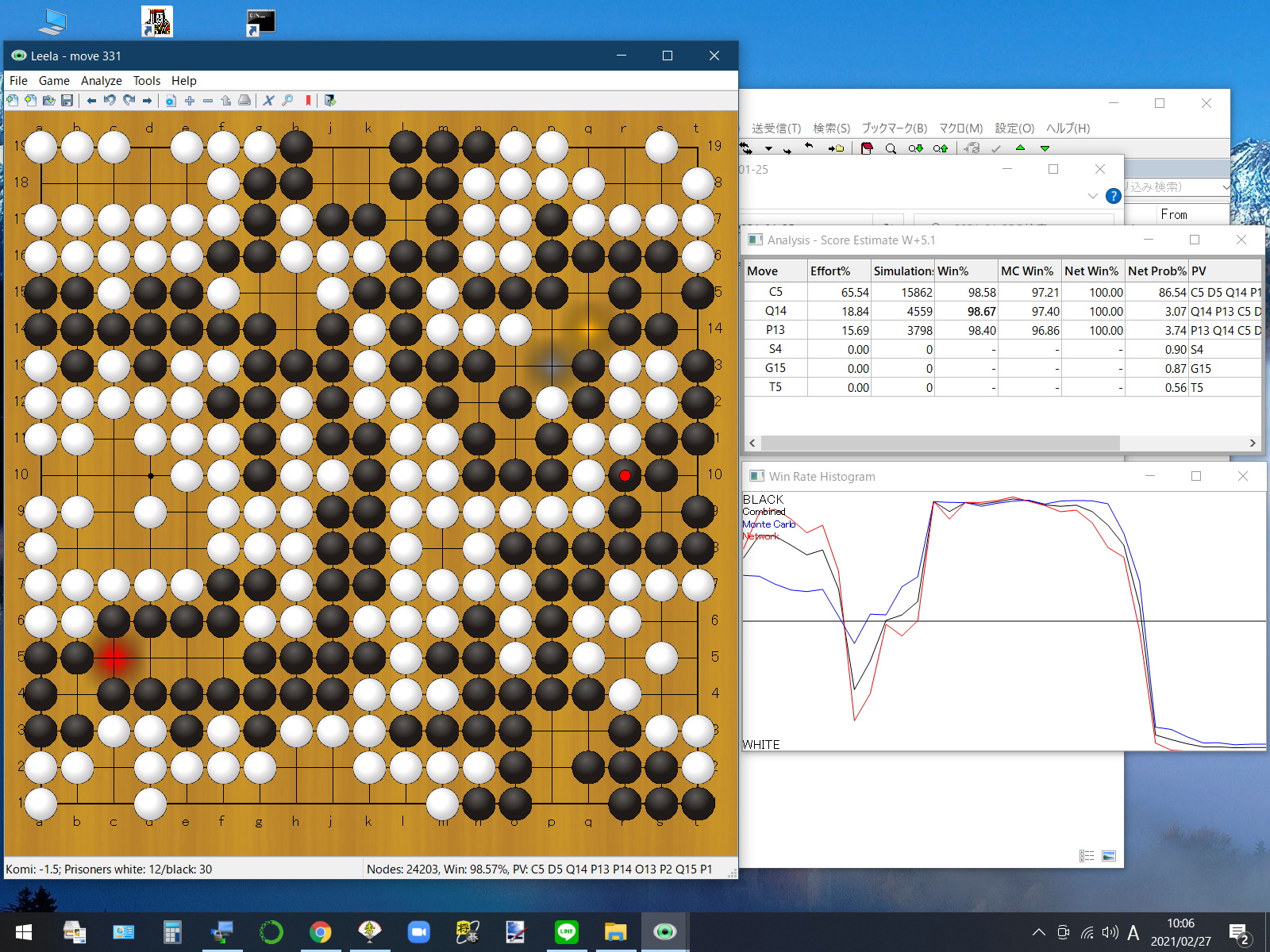Click the open game folder icon
This screenshot has height=952, width=1270.
tap(49, 101)
